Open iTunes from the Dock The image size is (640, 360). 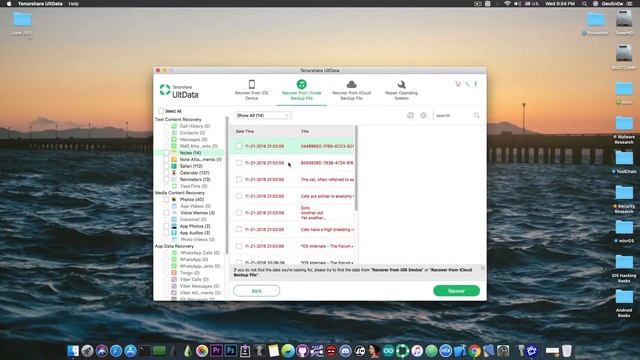(417, 351)
